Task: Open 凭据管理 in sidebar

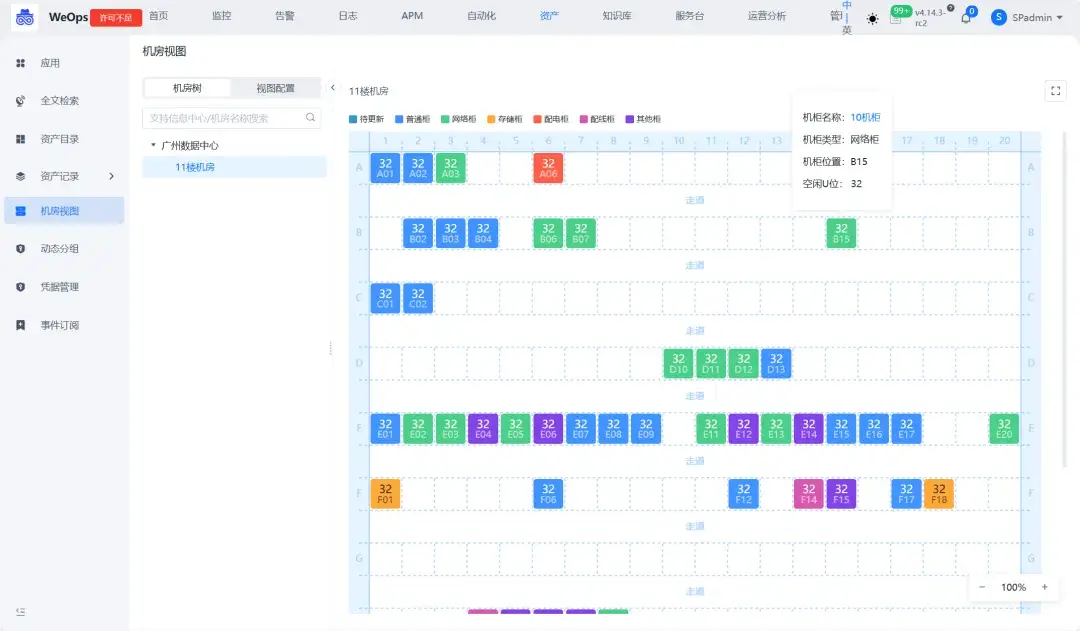Action: (59, 287)
